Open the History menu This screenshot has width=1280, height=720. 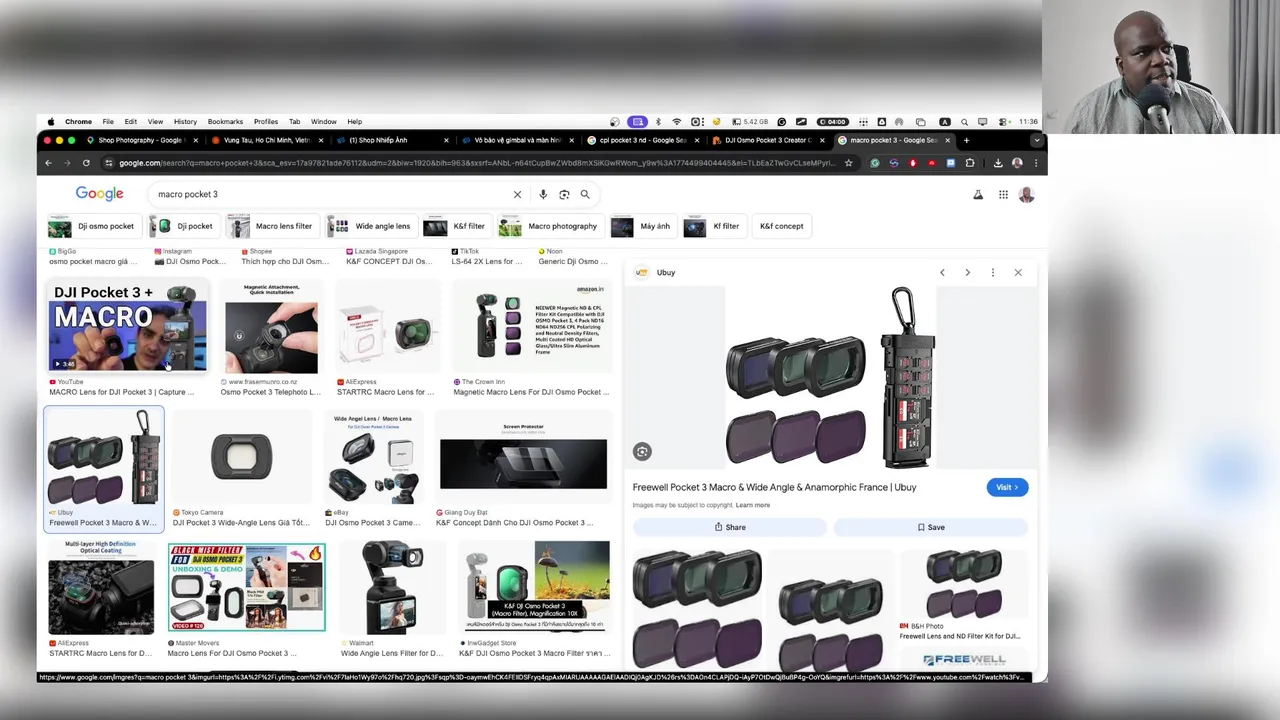pyautogui.click(x=185, y=122)
